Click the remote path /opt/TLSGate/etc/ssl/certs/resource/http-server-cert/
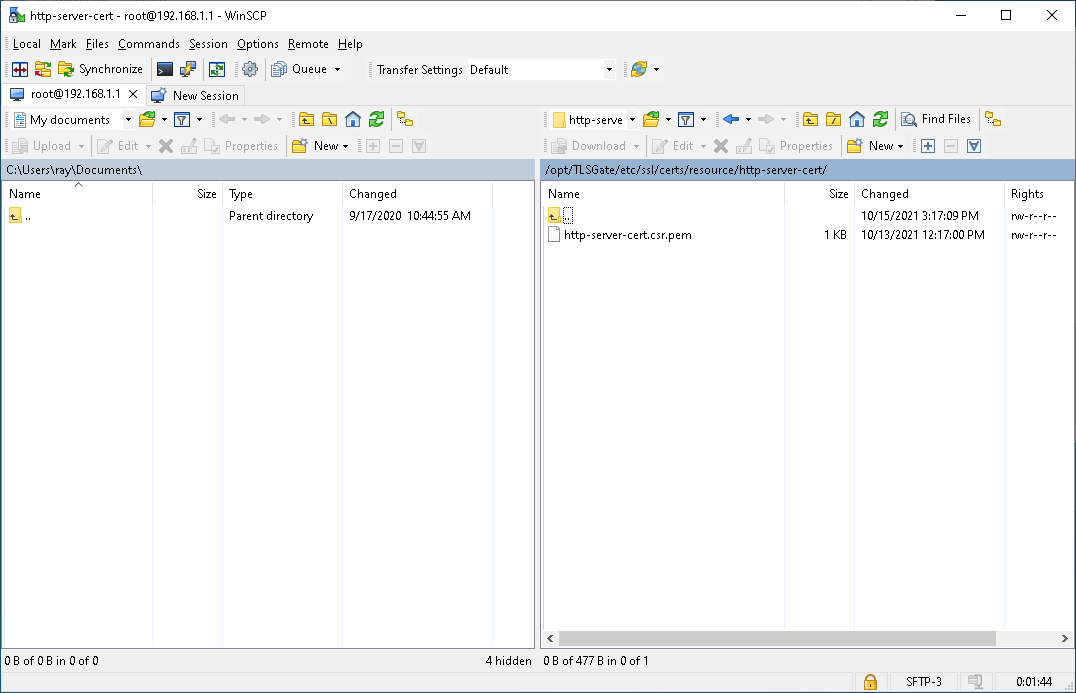The height and width of the screenshot is (693, 1076). coord(686,169)
